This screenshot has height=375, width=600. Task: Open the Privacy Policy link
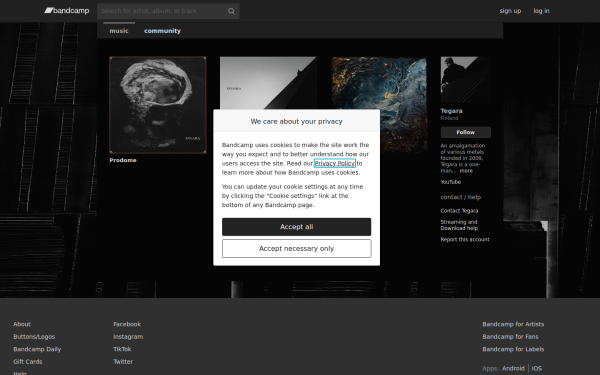click(x=335, y=163)
